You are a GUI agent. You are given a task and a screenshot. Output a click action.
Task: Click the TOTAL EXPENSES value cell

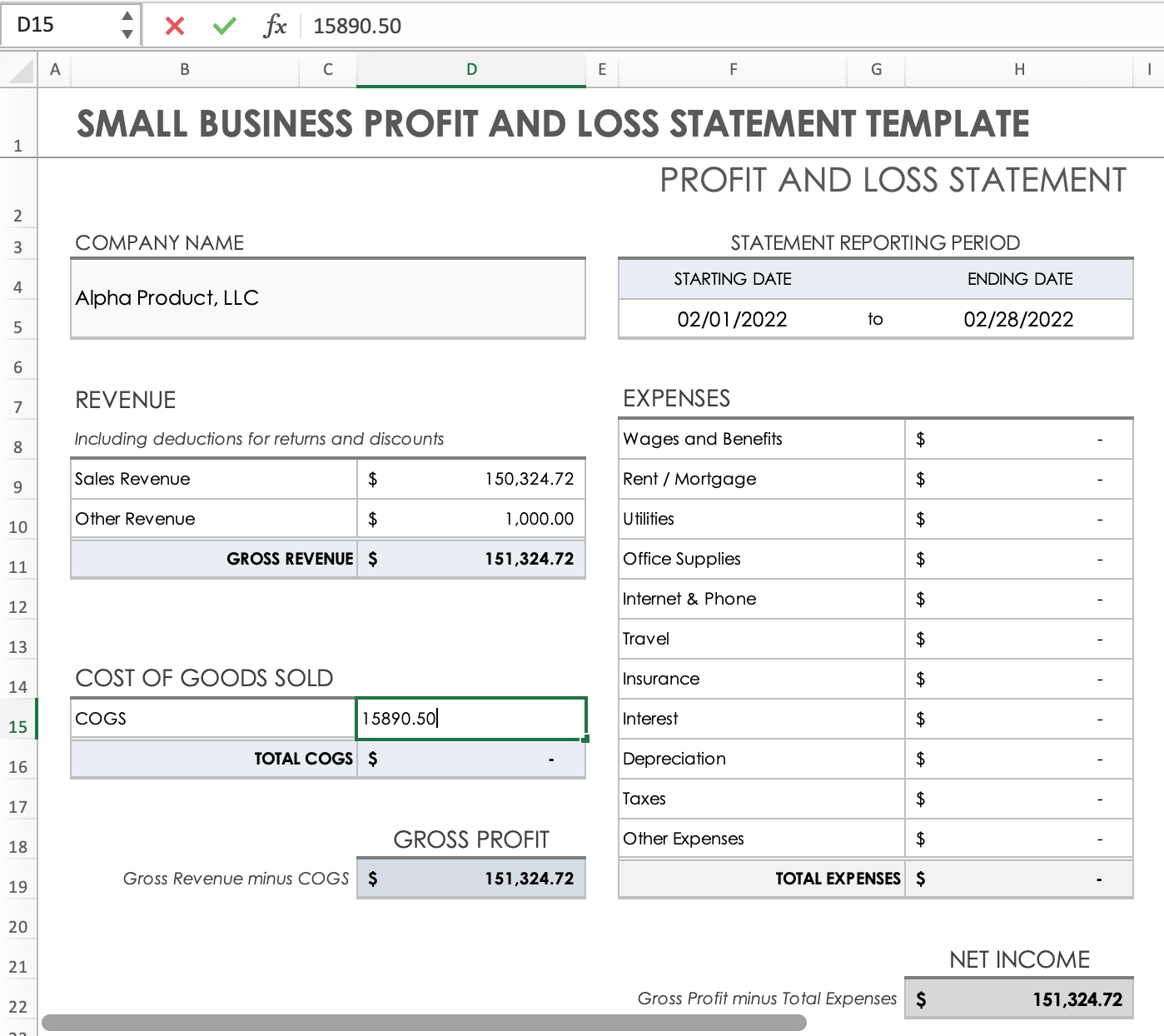point(1019,879)
